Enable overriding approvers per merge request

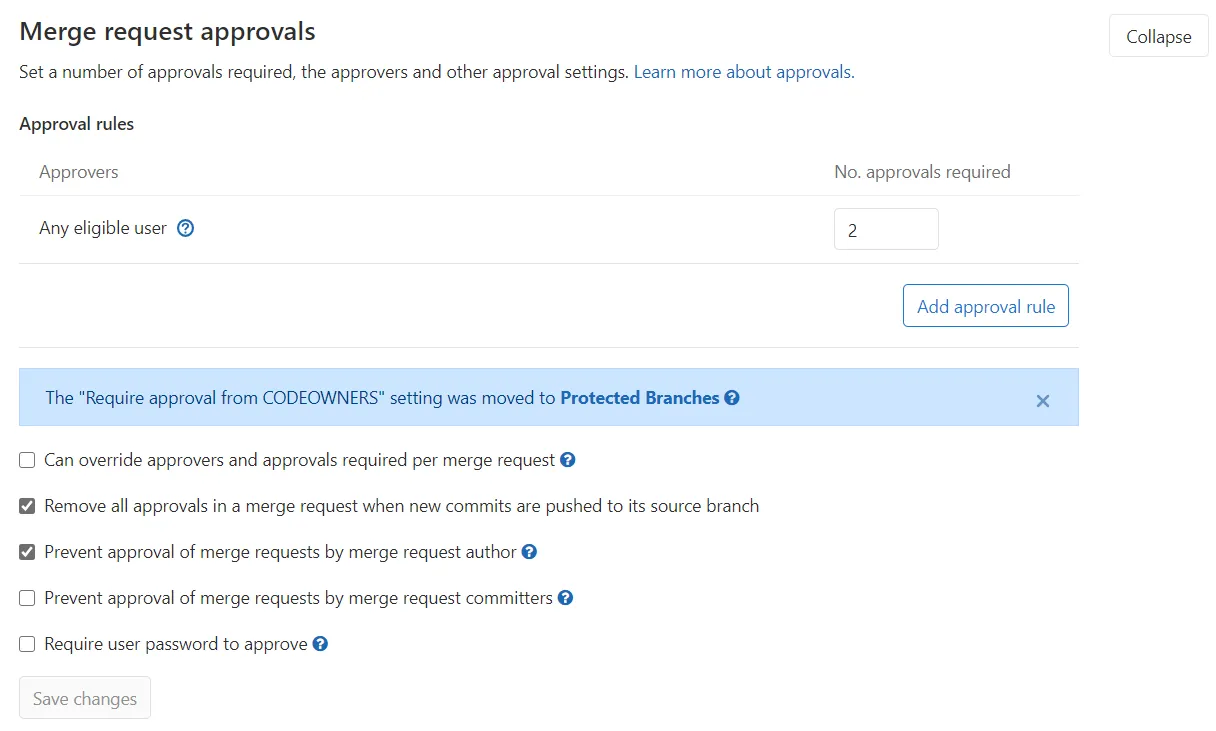pyautogui.click(x=27, y=459)
